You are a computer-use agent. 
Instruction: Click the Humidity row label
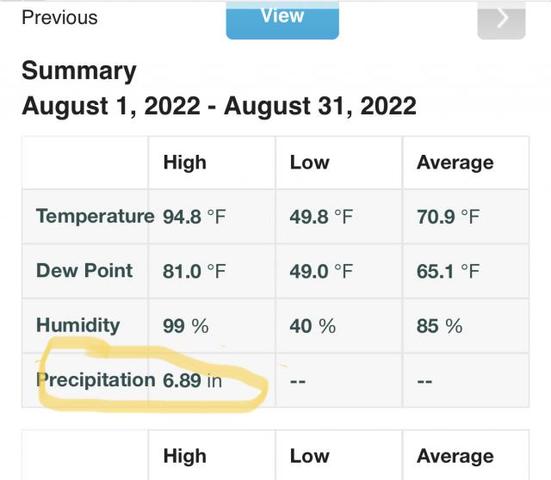click(x=78, y=325)
